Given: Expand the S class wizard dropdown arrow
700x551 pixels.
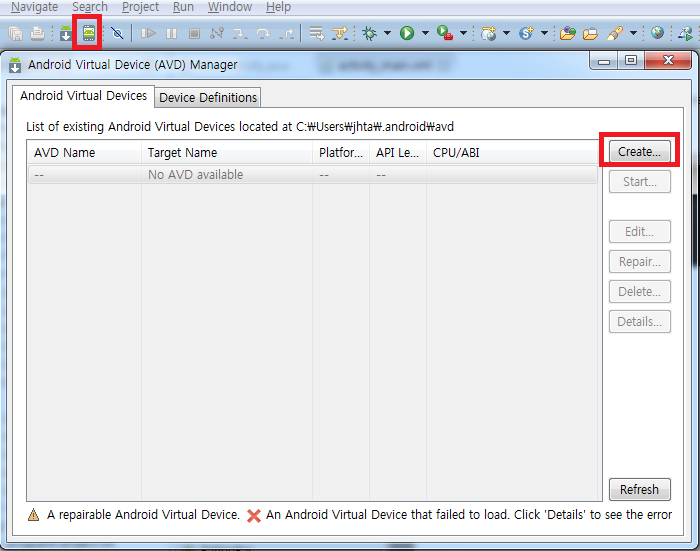Looking at the screenshot, I should (545, 33).
